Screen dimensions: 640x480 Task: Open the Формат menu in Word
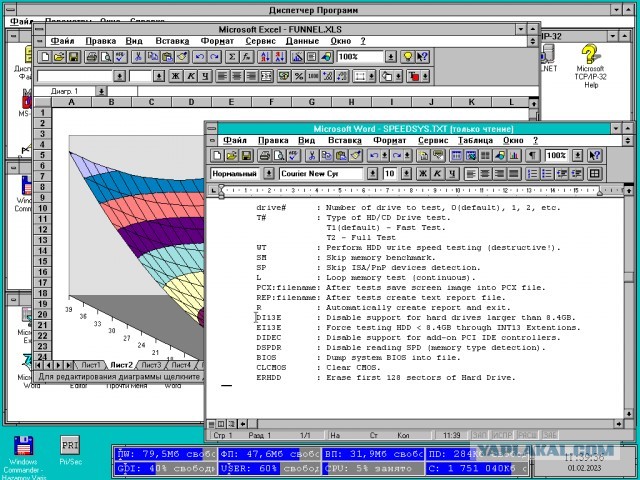pyautogui.click(x=389, y=140)
